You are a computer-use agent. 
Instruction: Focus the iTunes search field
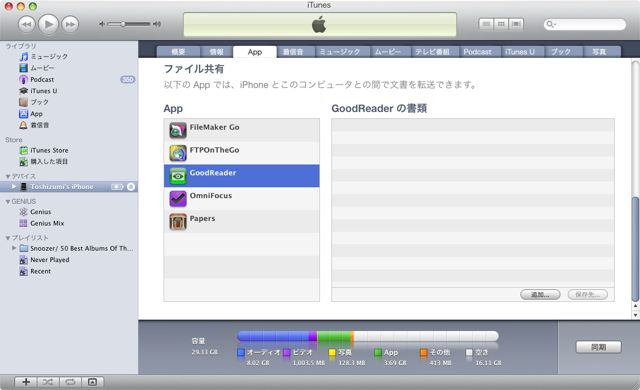pyautogui.click(x=585, y=24)
